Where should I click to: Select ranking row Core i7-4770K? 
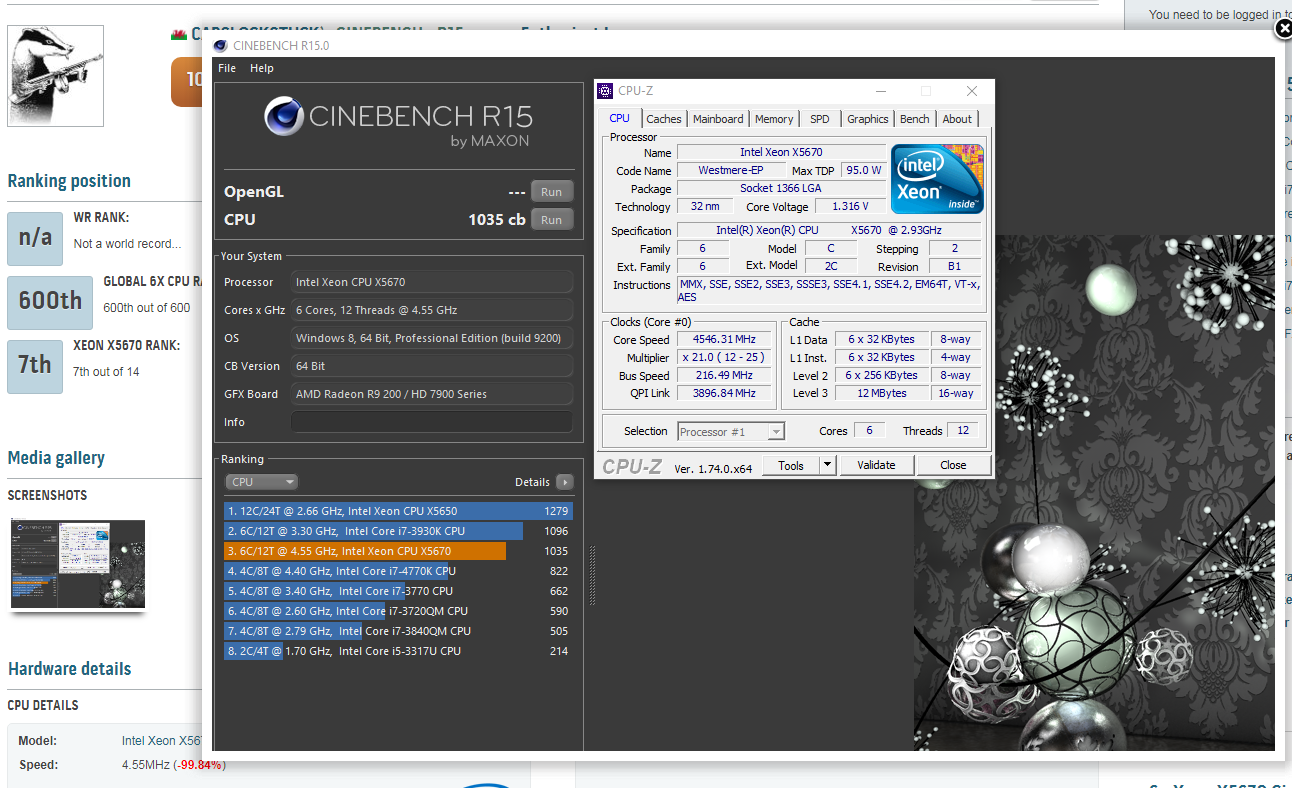398,571
